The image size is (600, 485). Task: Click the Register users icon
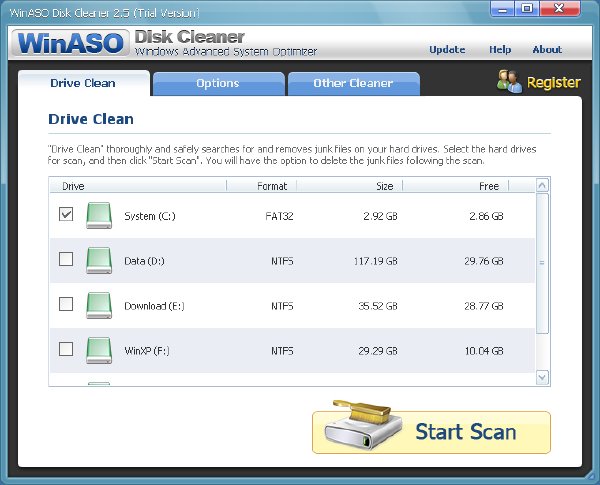(x=509, y=81)
